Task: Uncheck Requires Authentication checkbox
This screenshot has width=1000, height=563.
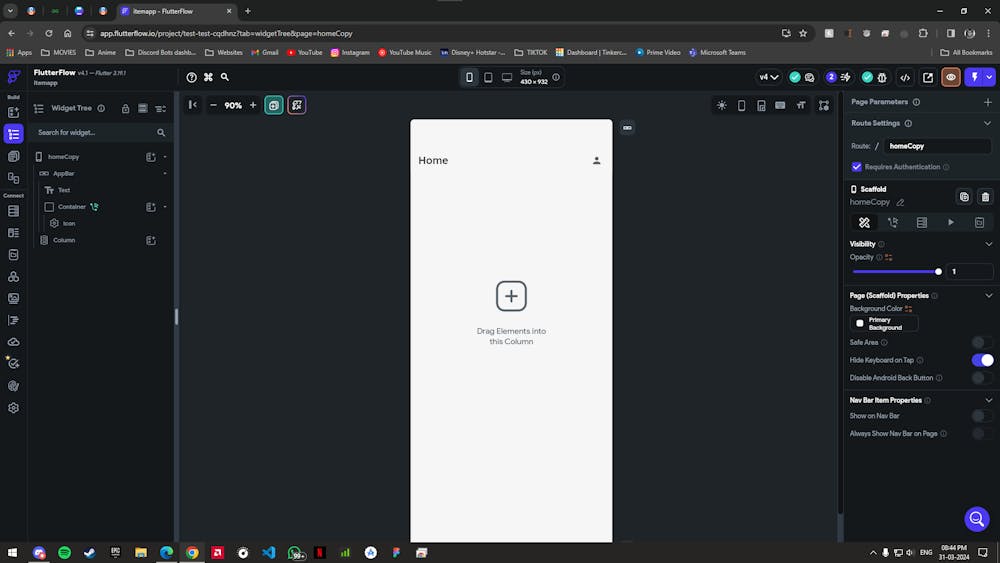Action: tap(857, 167)
